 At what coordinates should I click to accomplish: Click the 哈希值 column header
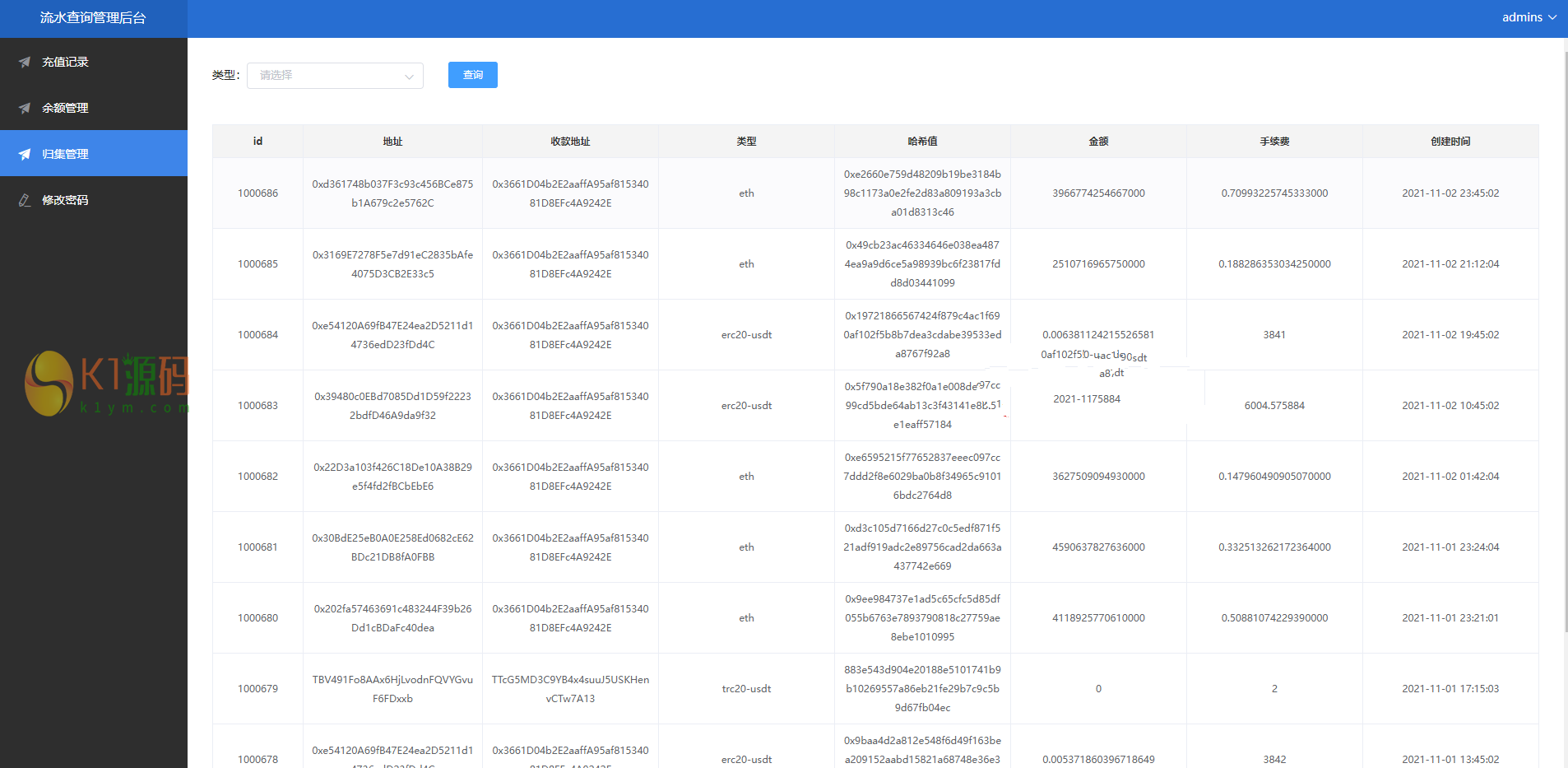coord(922,142)
